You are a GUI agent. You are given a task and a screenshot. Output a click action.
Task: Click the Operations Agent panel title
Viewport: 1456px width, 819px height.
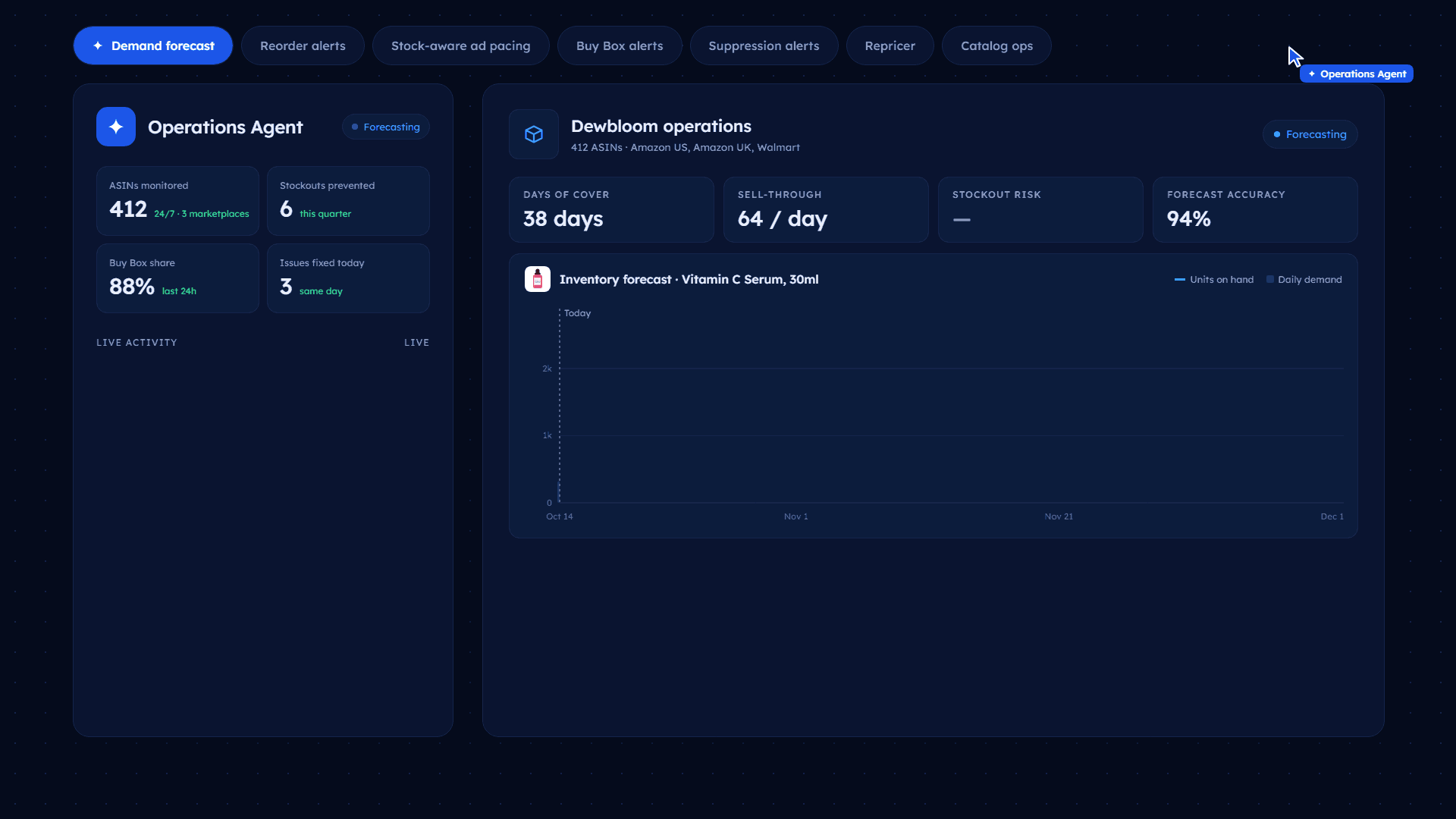[x=225, y=127]
